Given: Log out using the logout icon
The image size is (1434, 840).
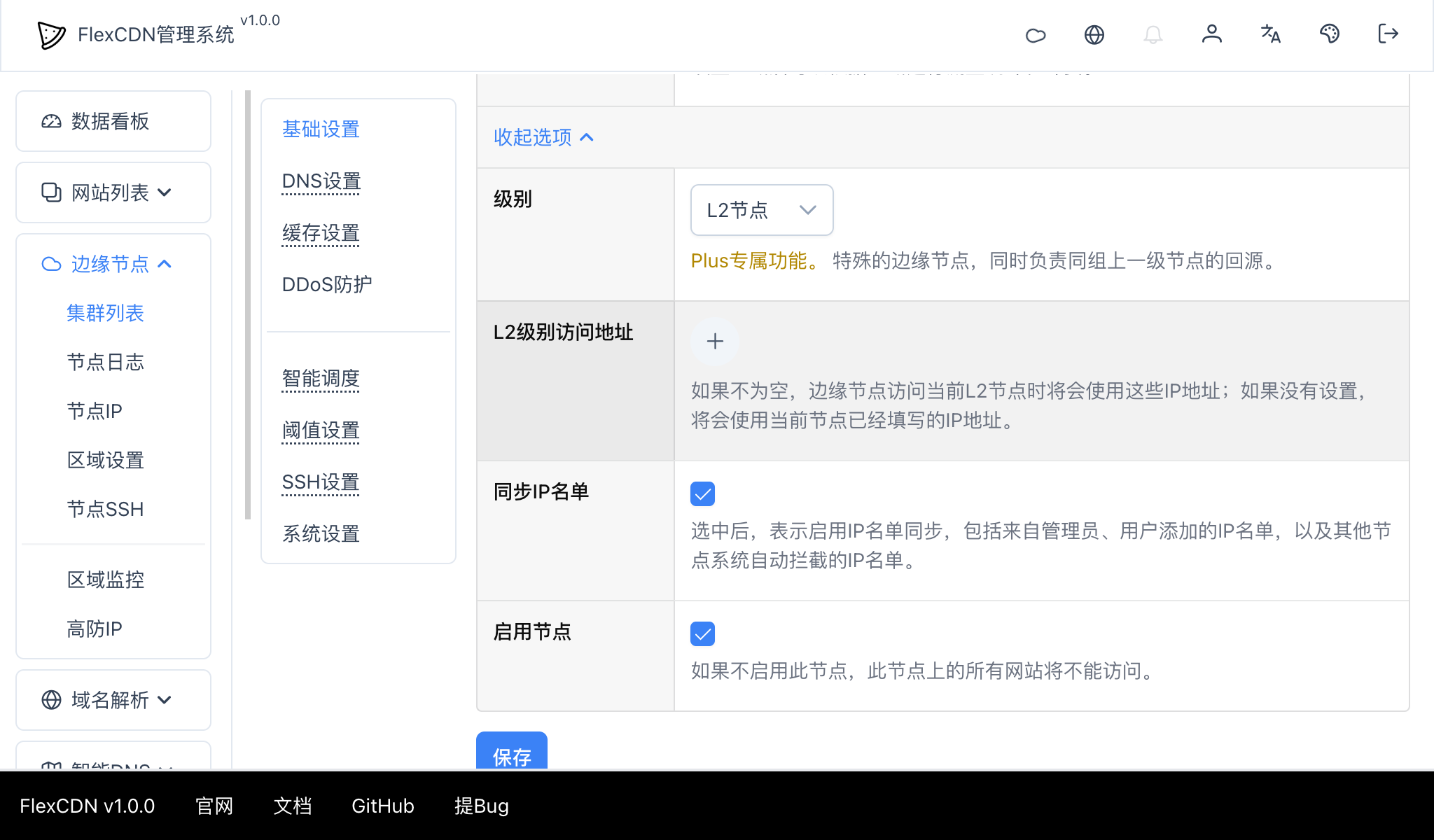Looking at the screenshot, I should (x=1387, y=34).
